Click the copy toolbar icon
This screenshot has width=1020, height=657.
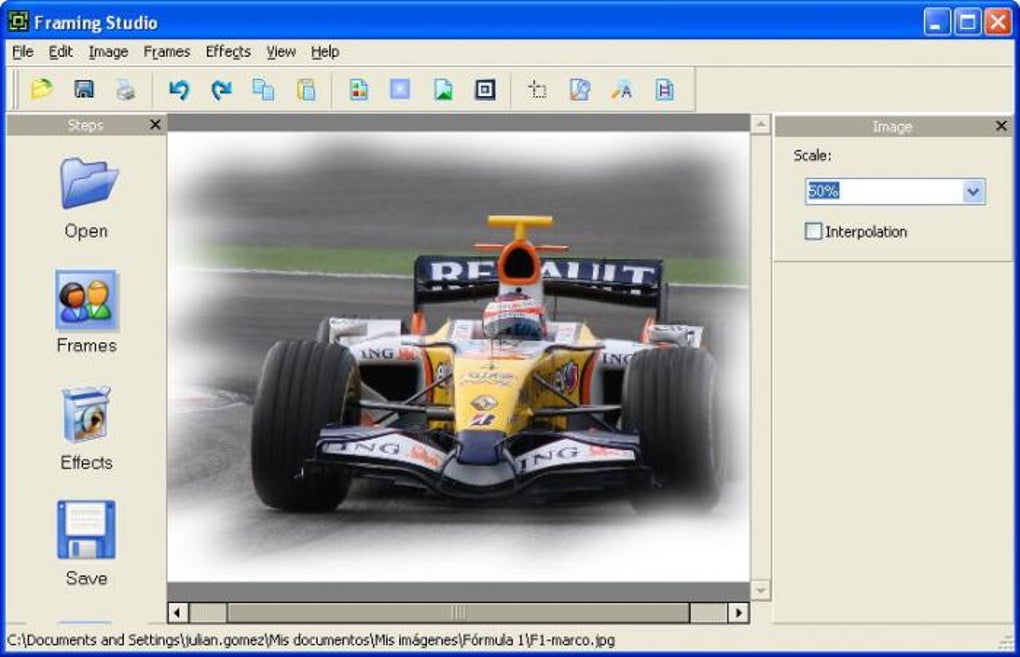pos(263,89)
